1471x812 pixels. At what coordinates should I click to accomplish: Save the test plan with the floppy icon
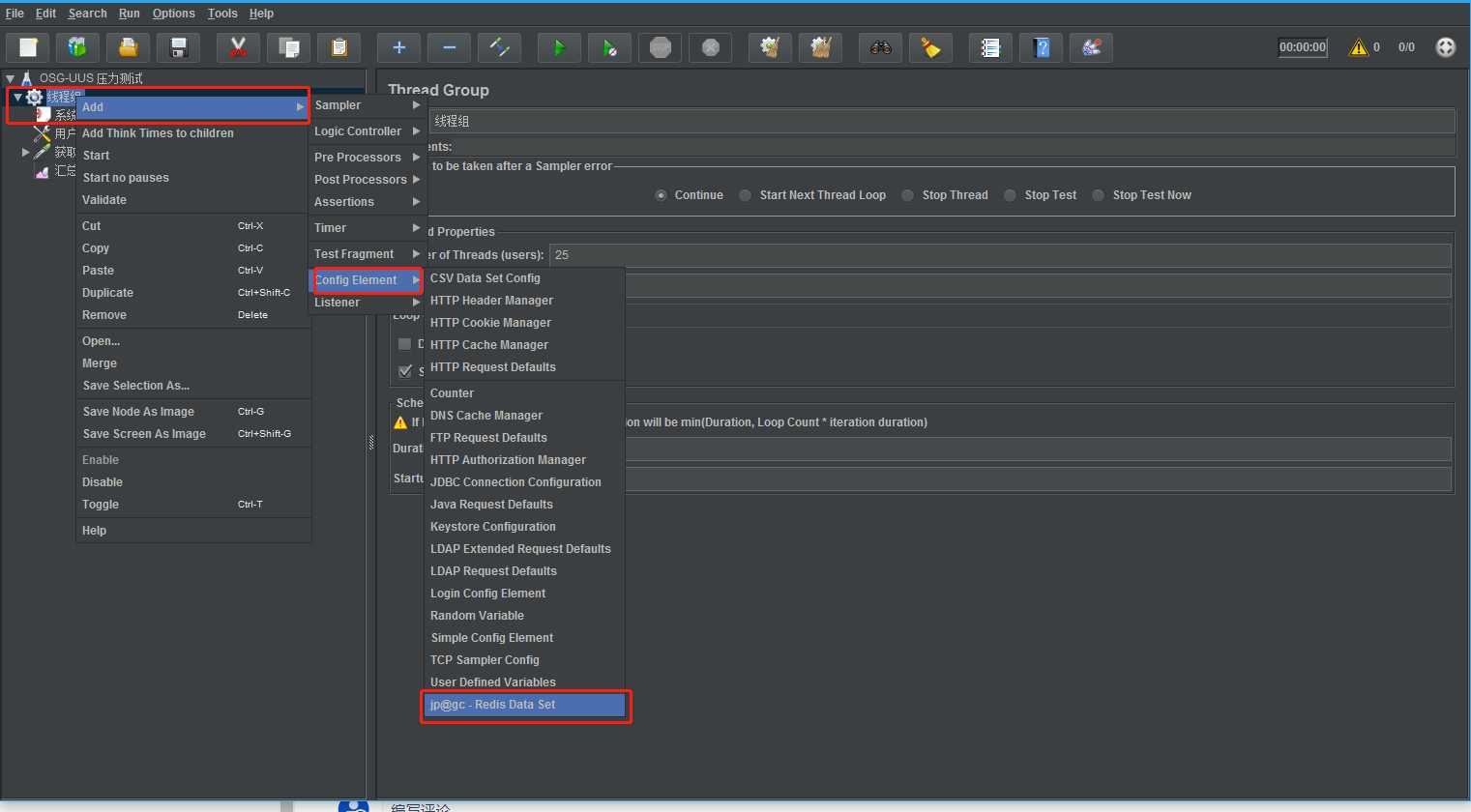coord(178,47)
